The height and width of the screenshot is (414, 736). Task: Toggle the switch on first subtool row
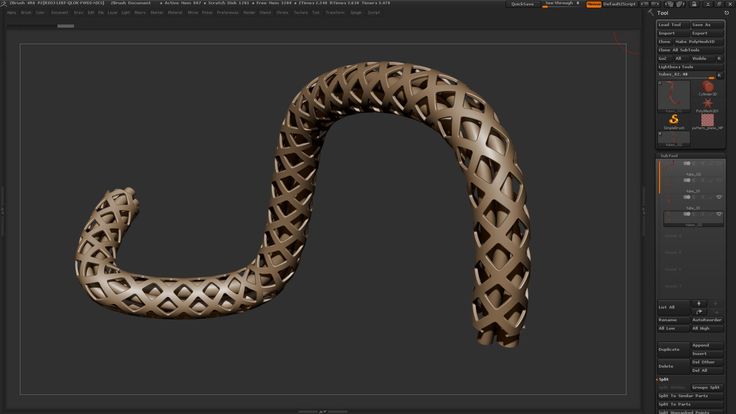pyautogui.click(x=687, y=163)
